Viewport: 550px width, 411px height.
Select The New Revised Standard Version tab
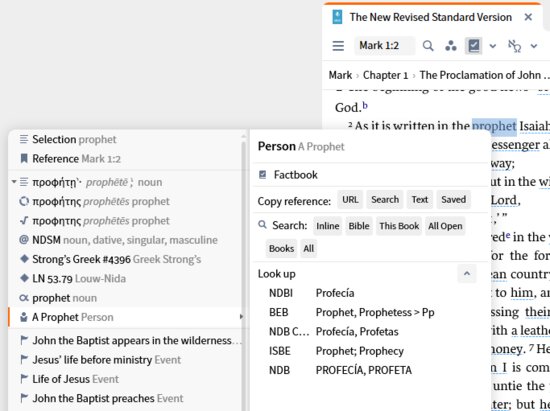pyautogui.click(x=430, y=17)
